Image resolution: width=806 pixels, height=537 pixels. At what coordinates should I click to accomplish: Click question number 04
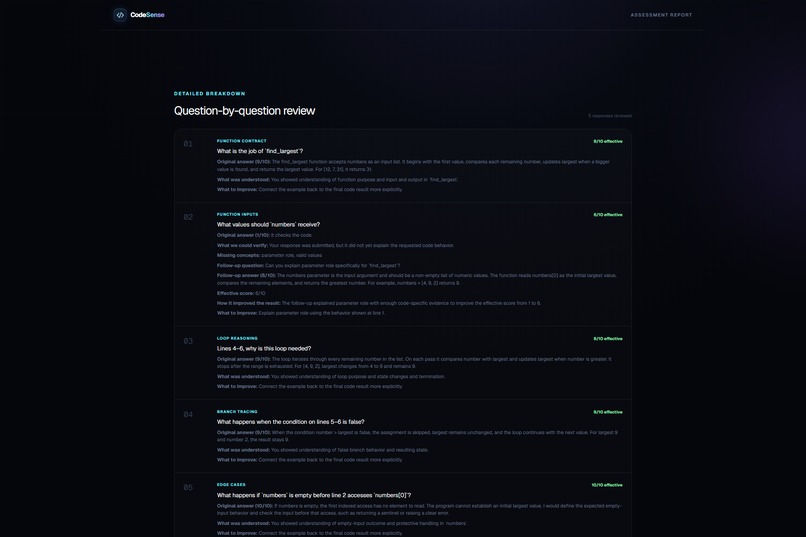coord(188,415)
